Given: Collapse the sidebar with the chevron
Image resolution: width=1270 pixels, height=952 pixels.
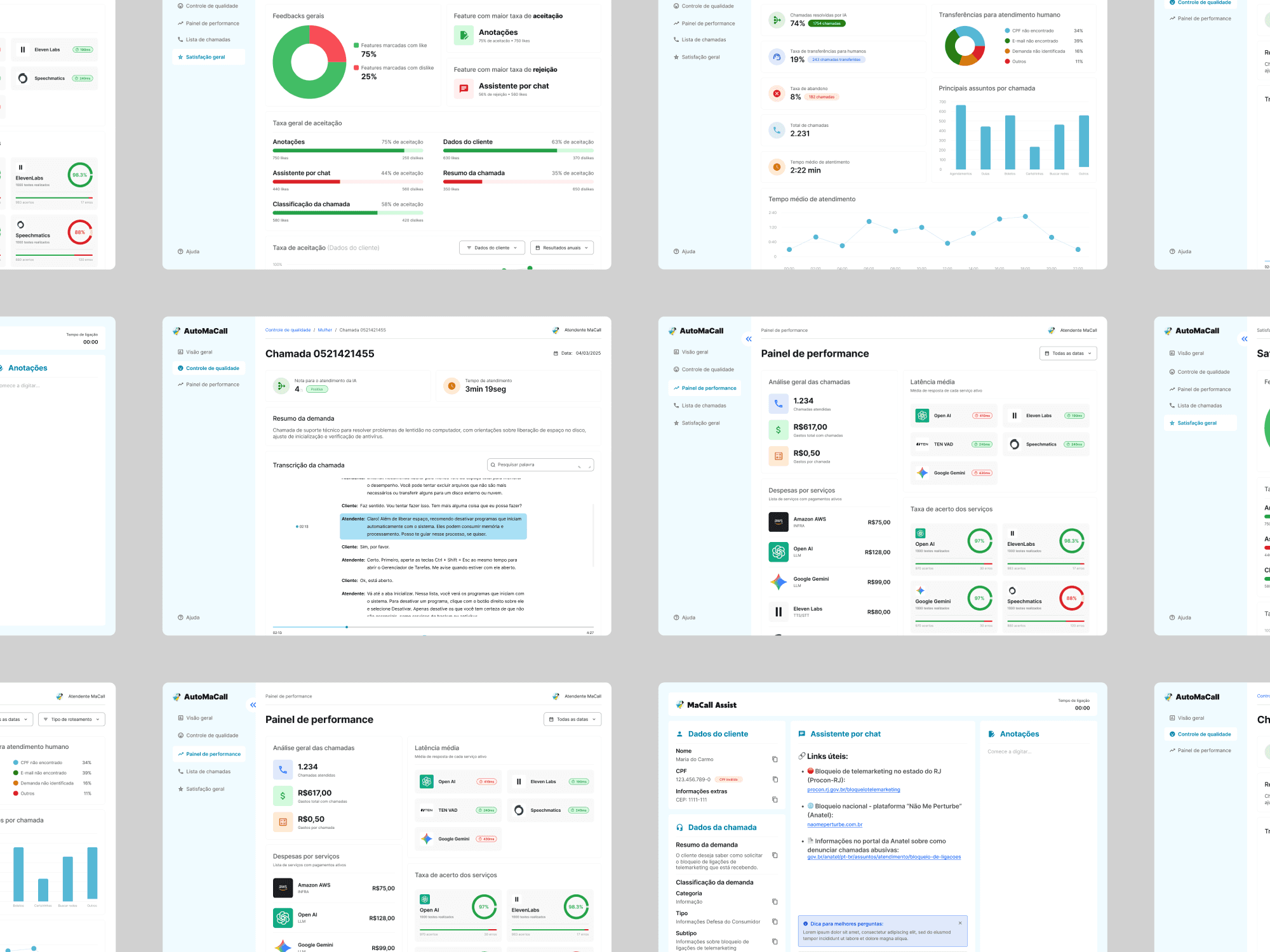Looking at the screenshot, I should (x=748, y=339).
